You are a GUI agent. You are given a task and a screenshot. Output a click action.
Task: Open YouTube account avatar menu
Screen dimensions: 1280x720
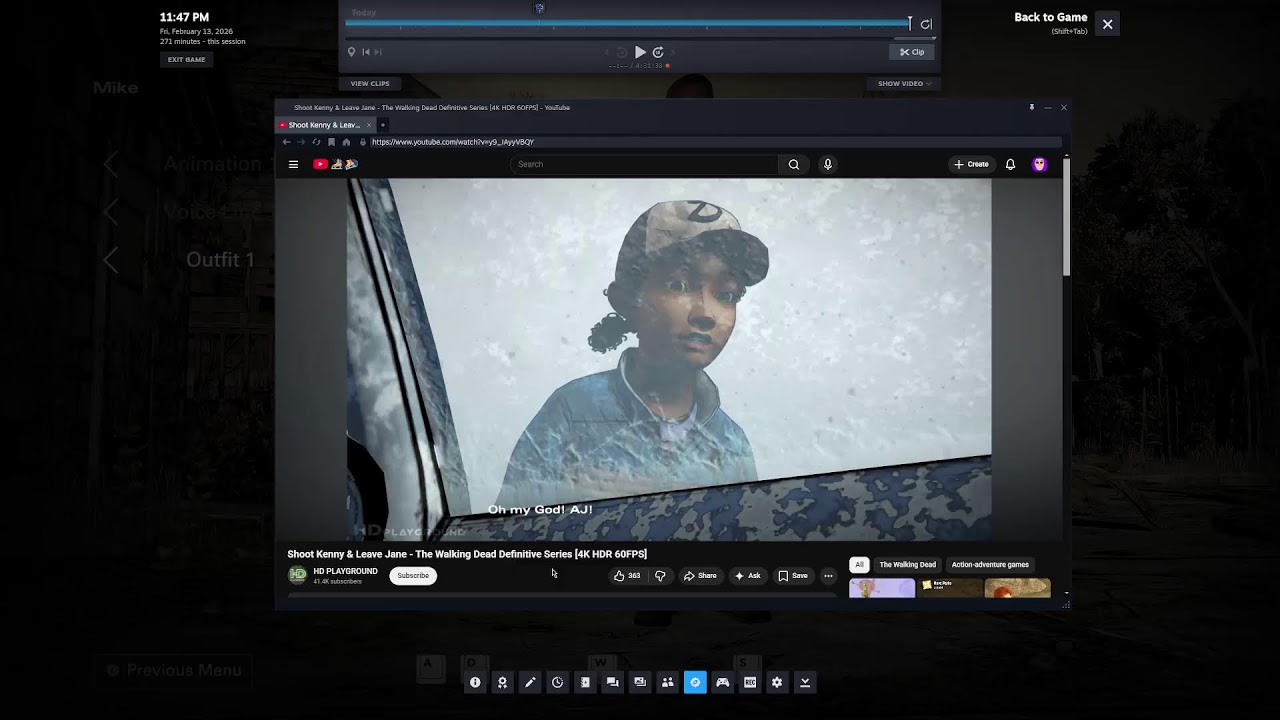tap(1040, 164)
